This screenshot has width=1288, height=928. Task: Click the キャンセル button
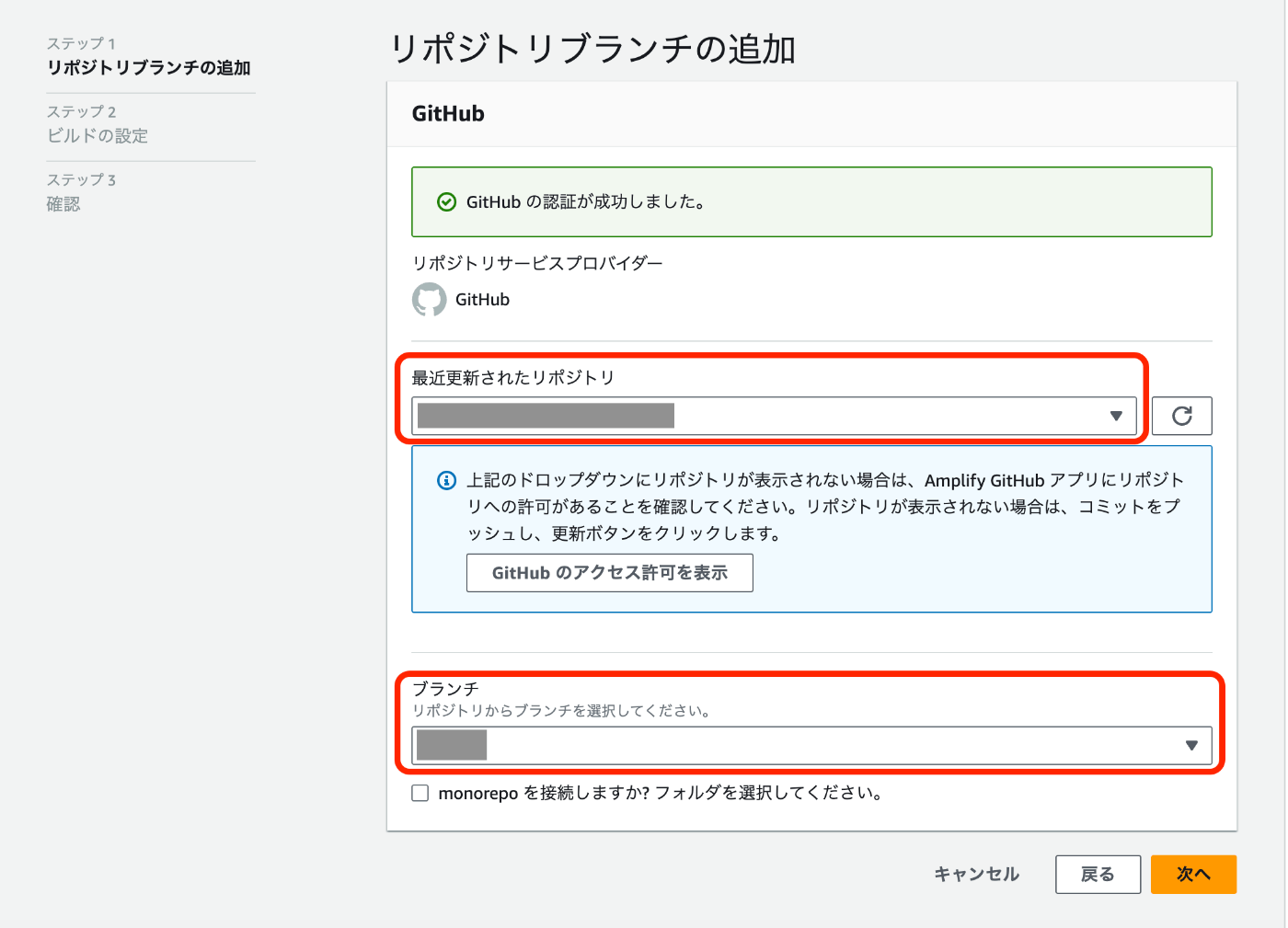pos(976,874)
